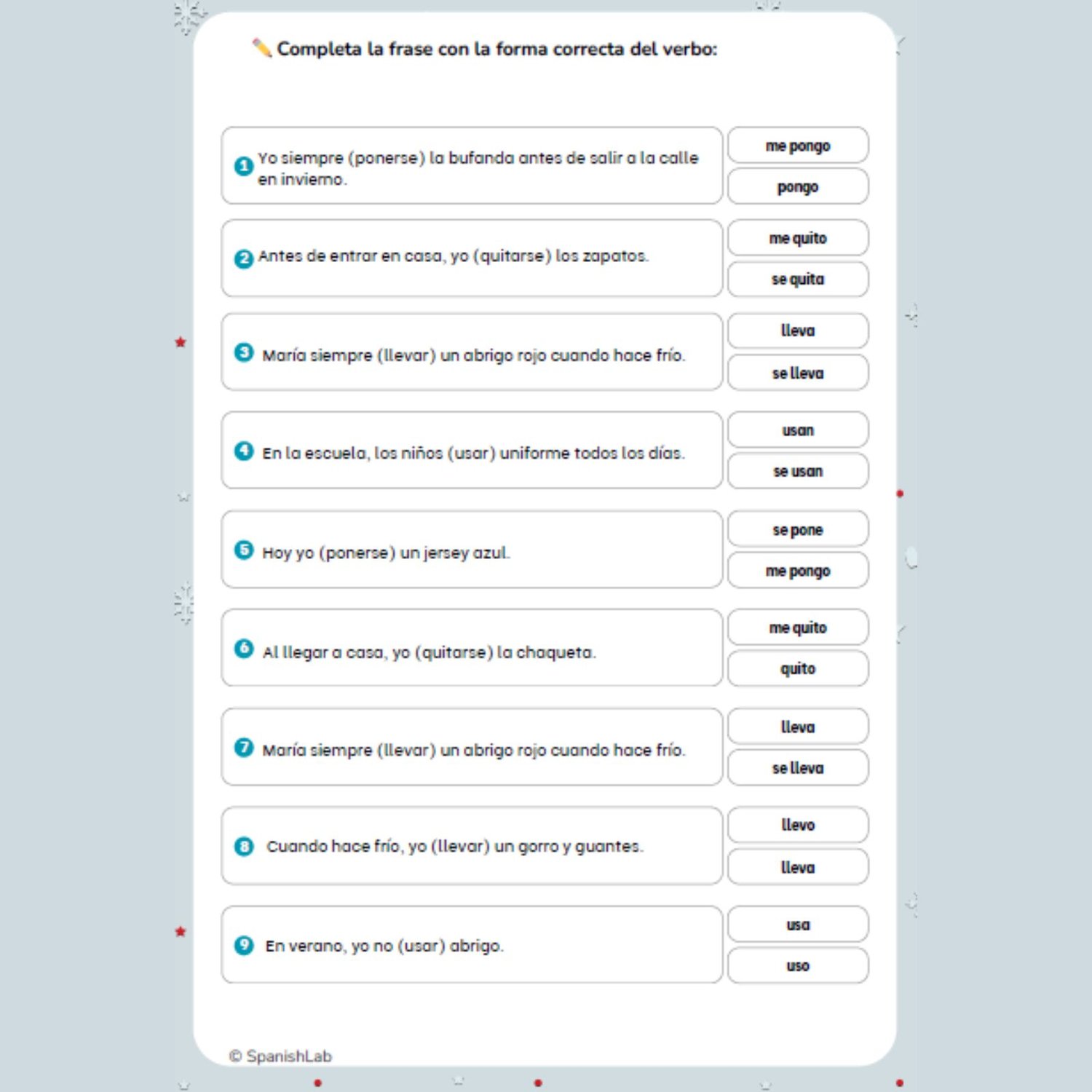Click the number 1 circle badge

coord(243,166)
